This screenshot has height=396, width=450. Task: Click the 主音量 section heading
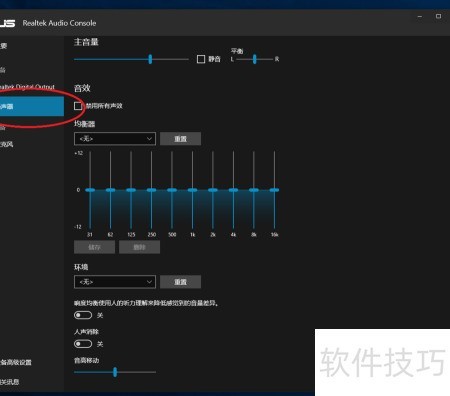(x=86, y=42)
